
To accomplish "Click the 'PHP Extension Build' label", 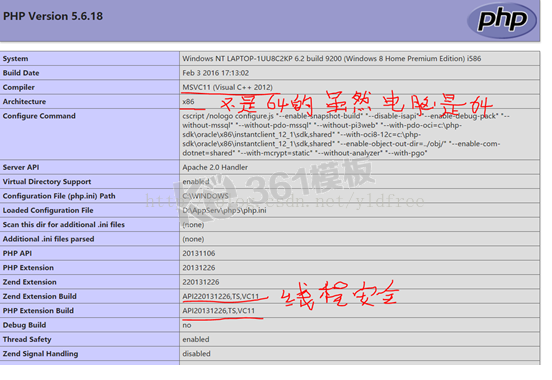I will pyautogui.click(x=38, y=311).
